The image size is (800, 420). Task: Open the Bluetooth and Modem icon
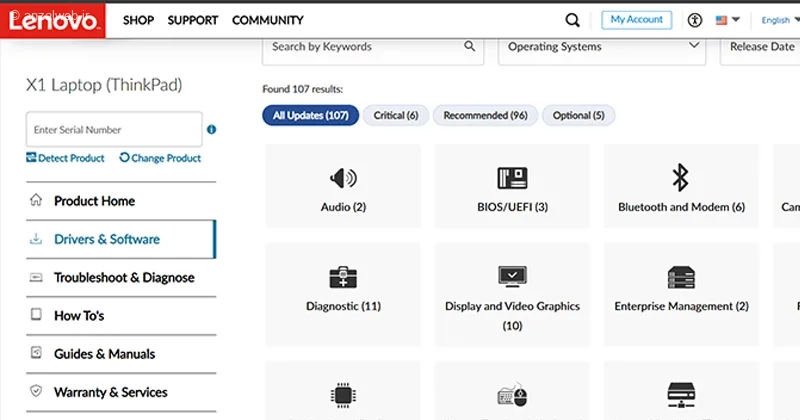coord(681,178)
